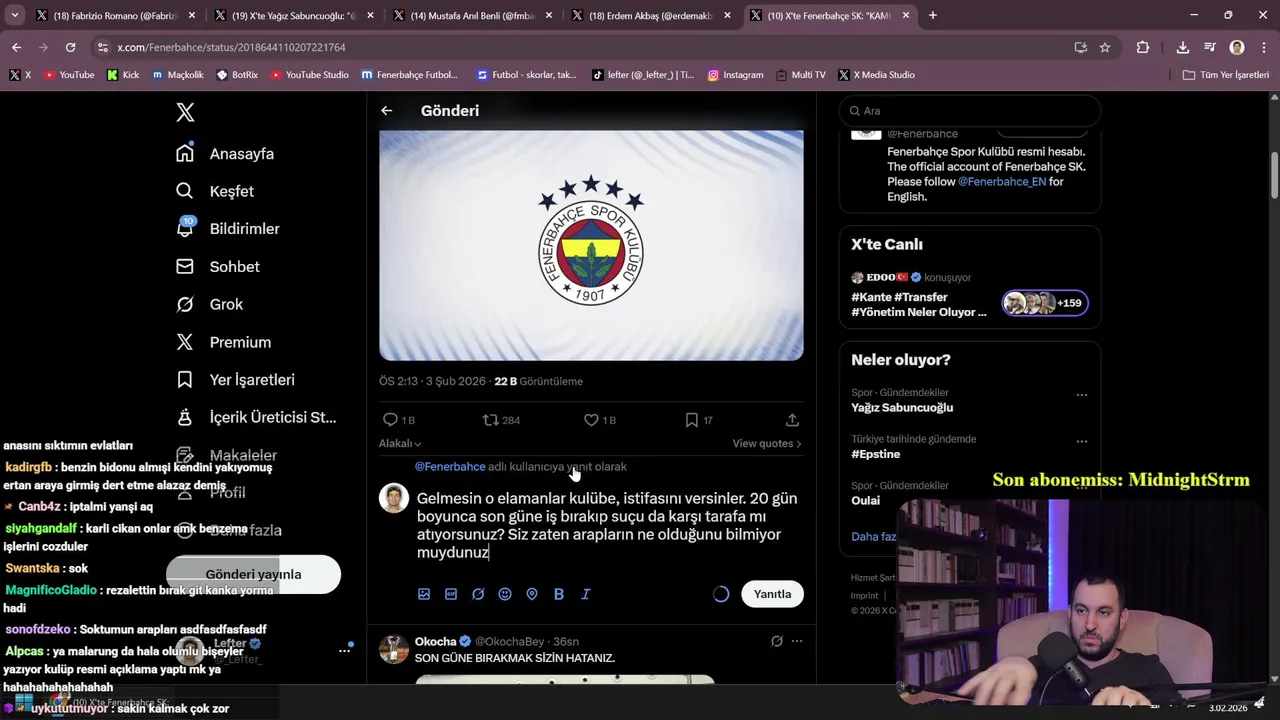
Task: Open @Fenerbahce_EN profile link
Action: click(1002, 182)
